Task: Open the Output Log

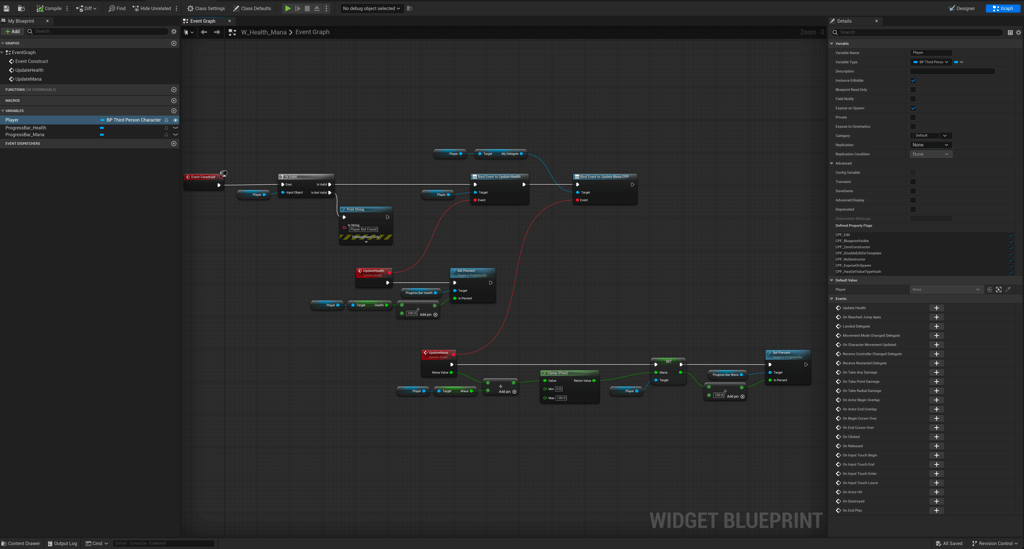Action: click(63, 543)
